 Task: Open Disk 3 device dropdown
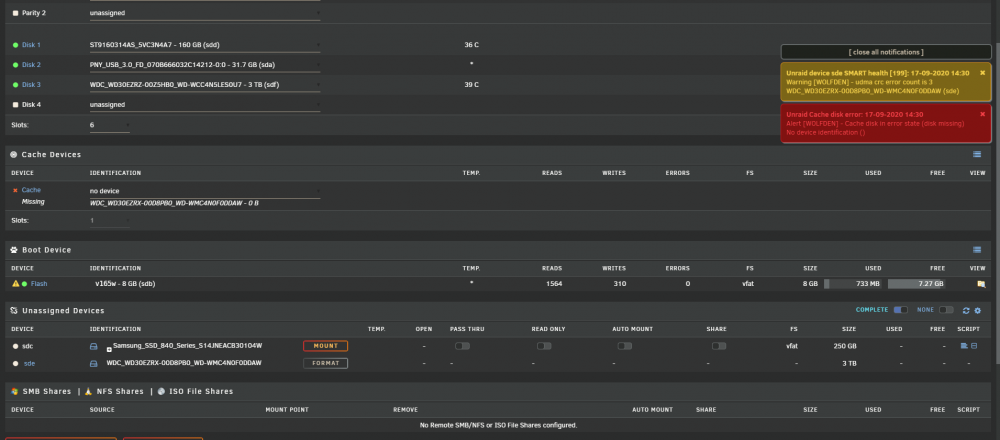tap(205, 85)
